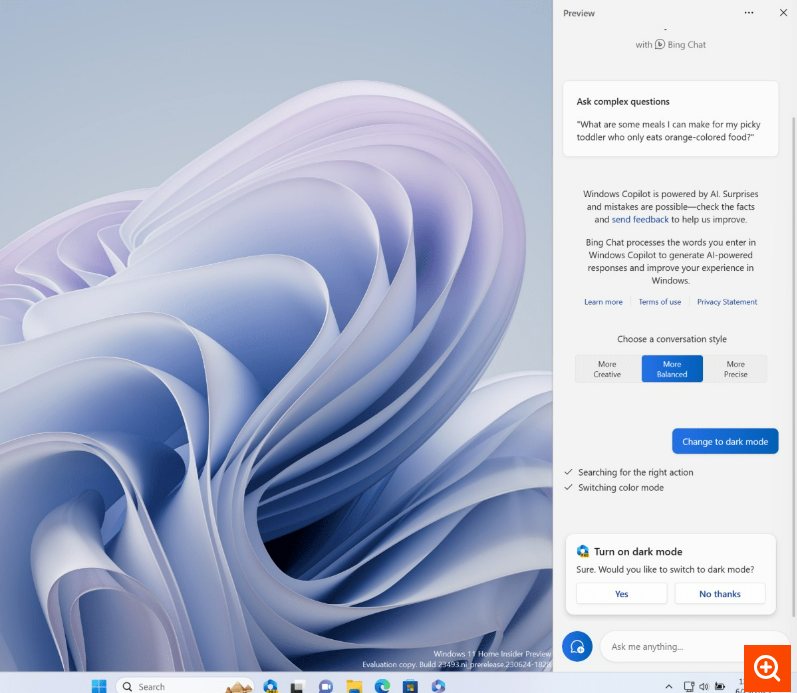The width and height of the screenshot is (797, 693).
Task: Click the Switching color mode status
Action: (621, 487)
